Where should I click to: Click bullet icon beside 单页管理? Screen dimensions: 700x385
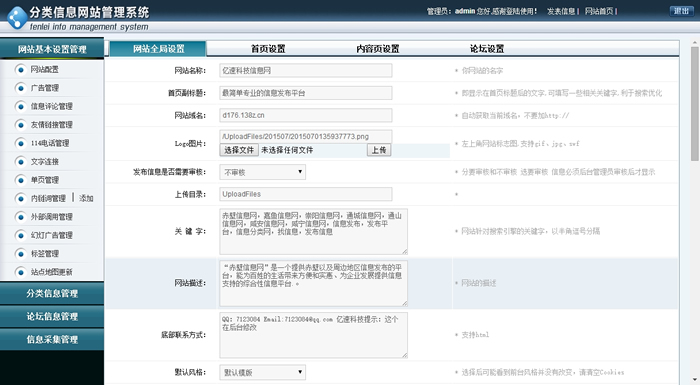pyautogui.click(x=20, y=180)
